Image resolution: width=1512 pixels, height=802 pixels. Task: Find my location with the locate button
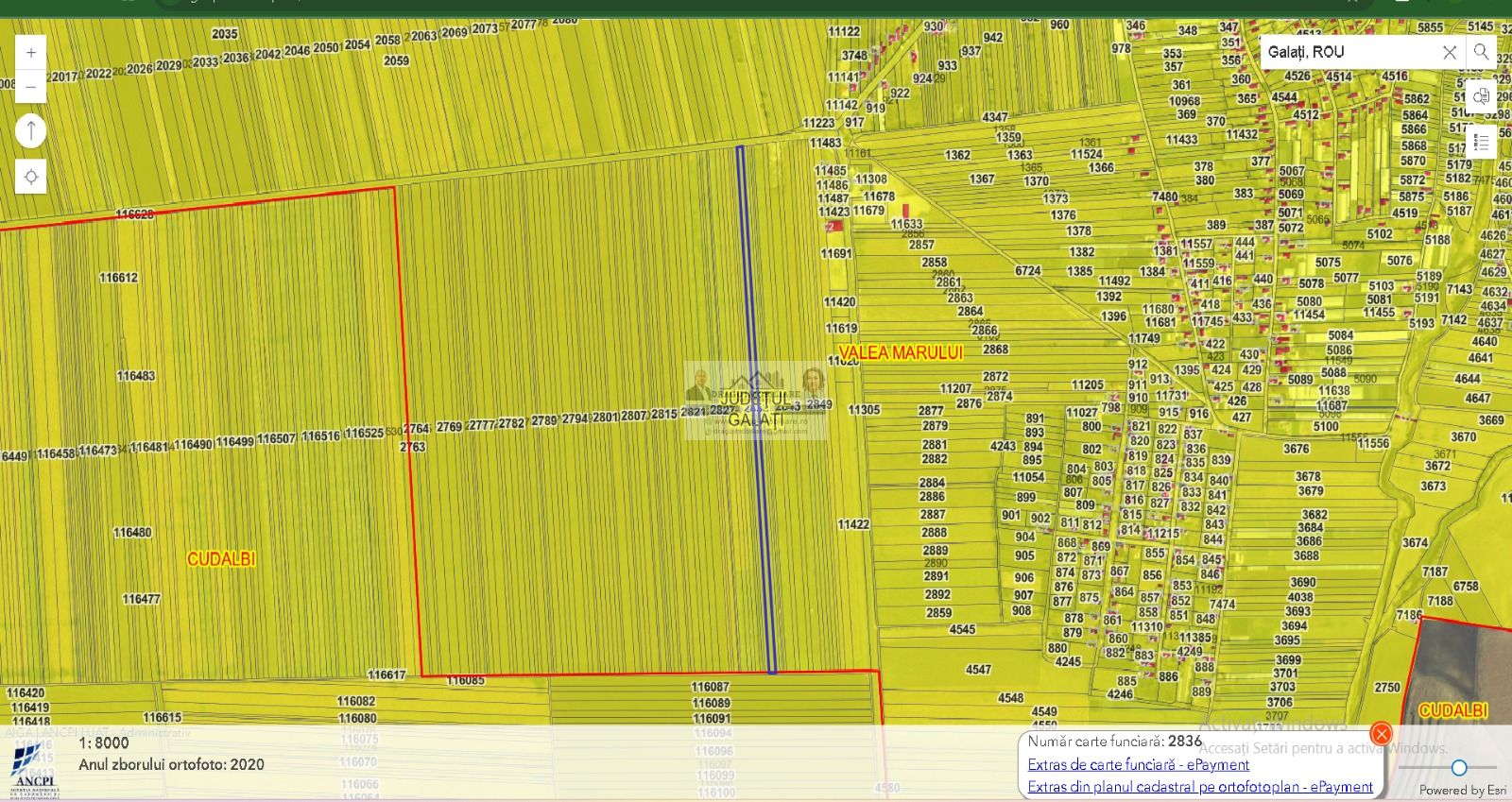pos(30,177)
